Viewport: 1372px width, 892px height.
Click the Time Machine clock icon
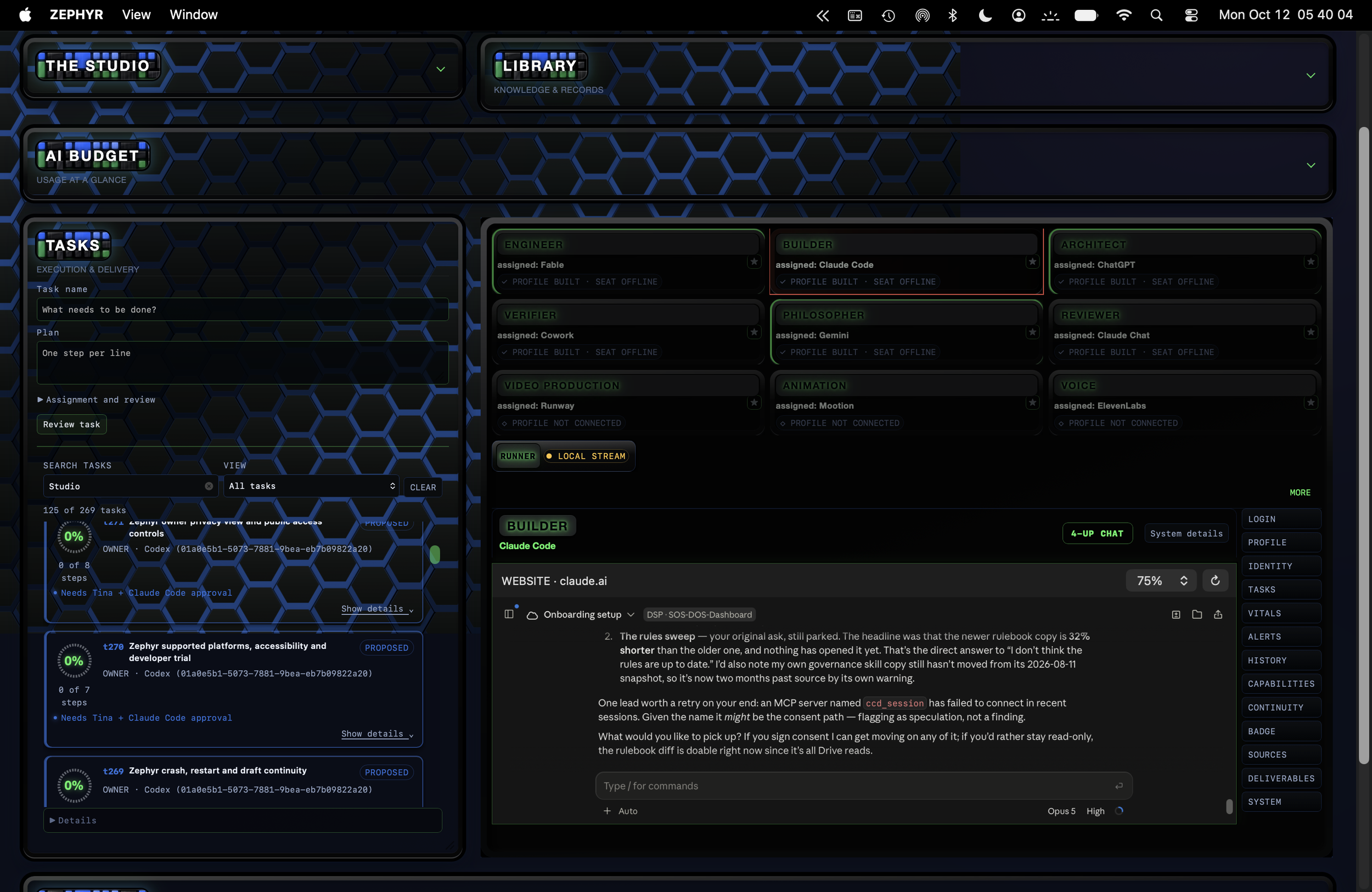pyautogui.click(x=889, y=15)
